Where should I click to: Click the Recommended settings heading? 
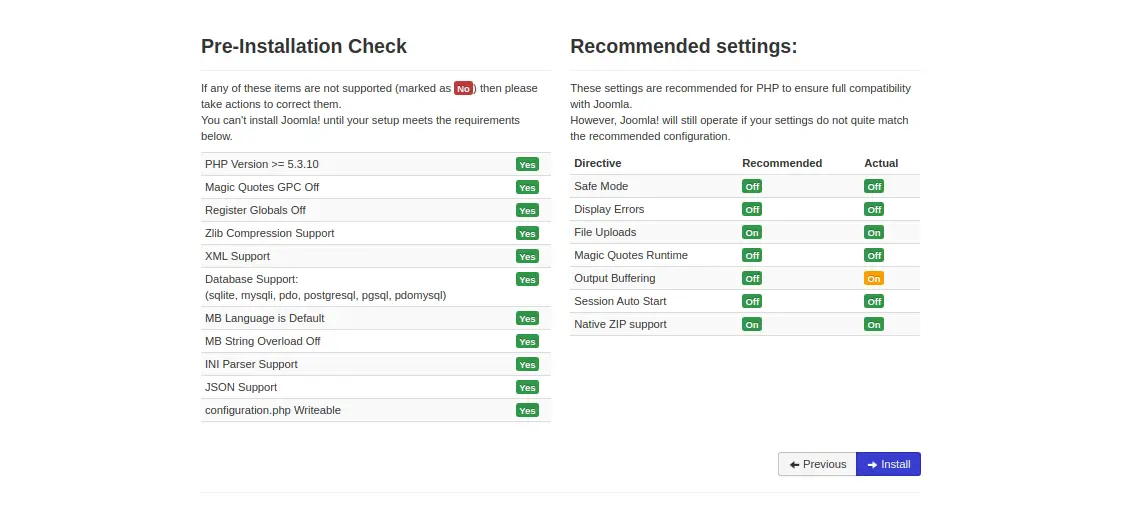[x=684, y=46]
